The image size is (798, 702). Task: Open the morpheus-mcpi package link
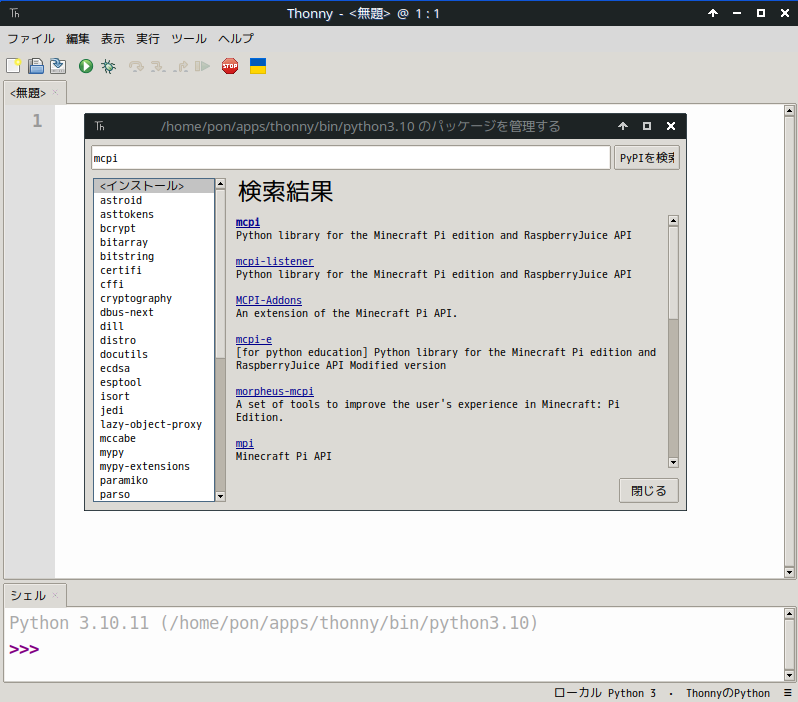tap(274, 391)
